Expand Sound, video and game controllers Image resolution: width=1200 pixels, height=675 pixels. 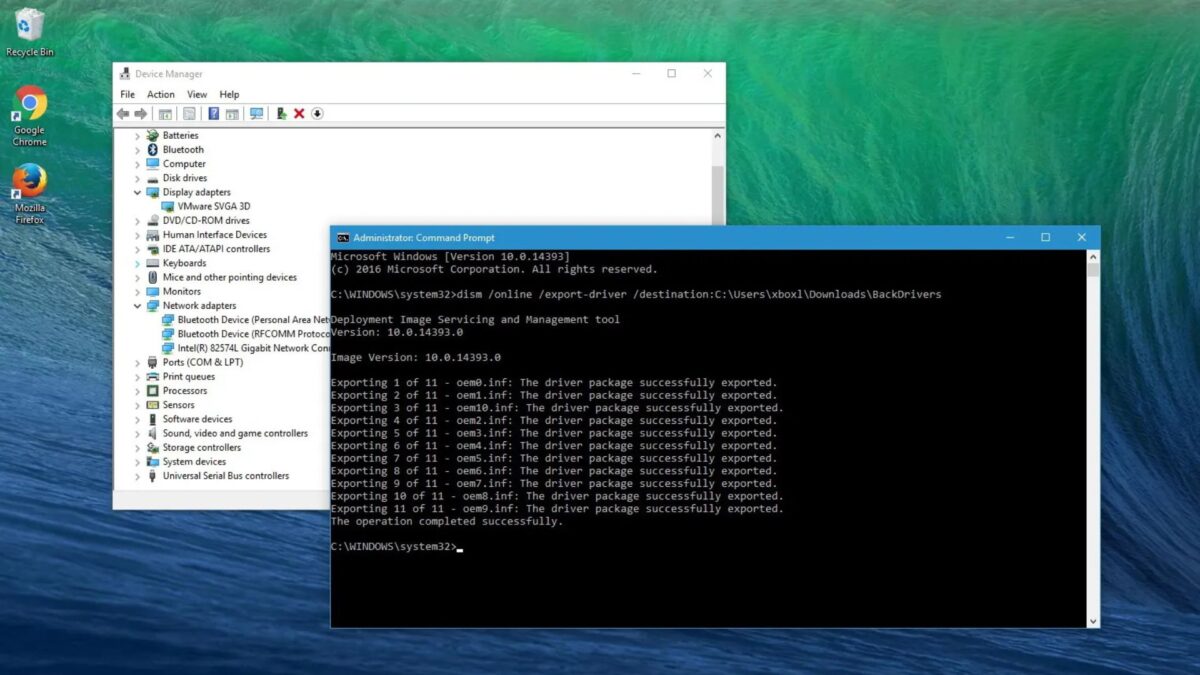[x=138, y=434]
